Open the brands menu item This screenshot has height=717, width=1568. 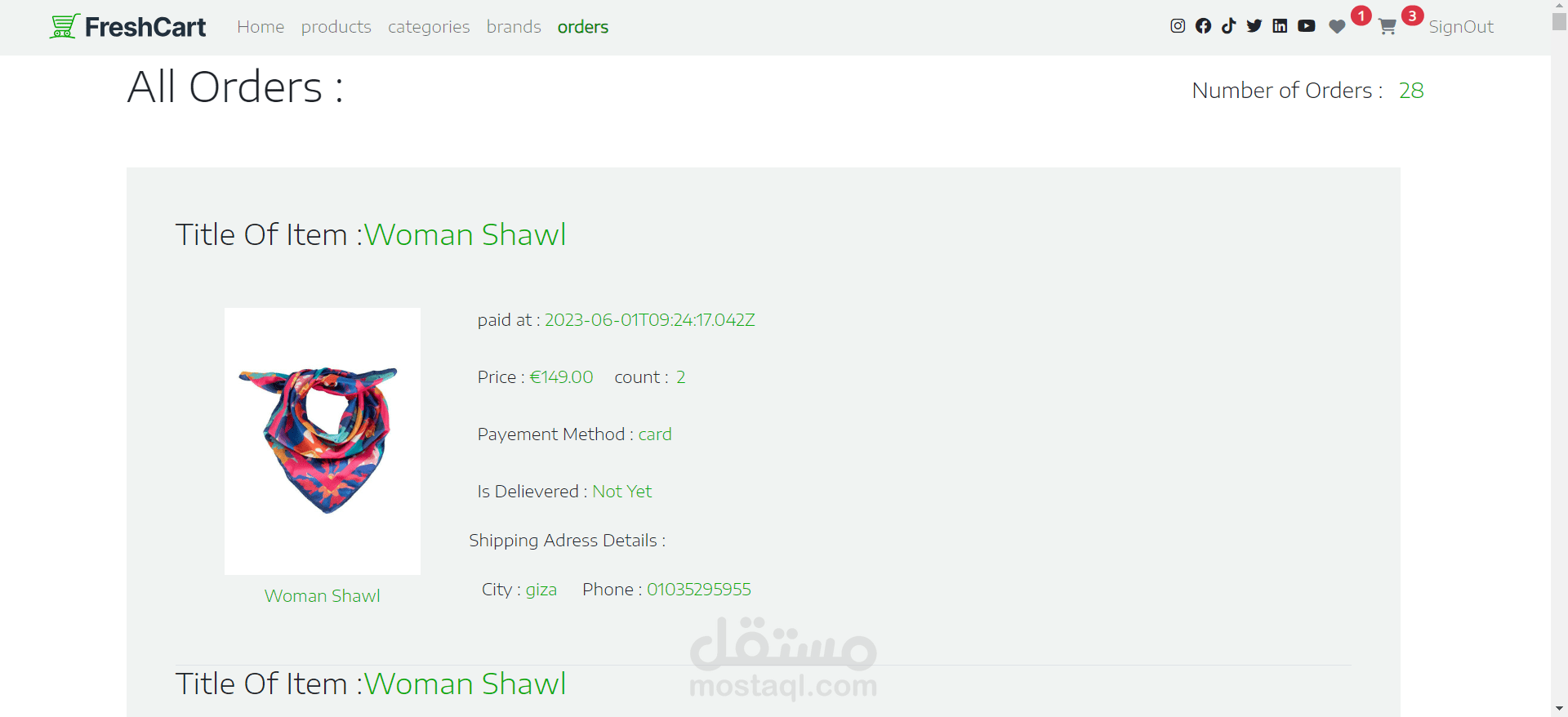tap(514, 27)
